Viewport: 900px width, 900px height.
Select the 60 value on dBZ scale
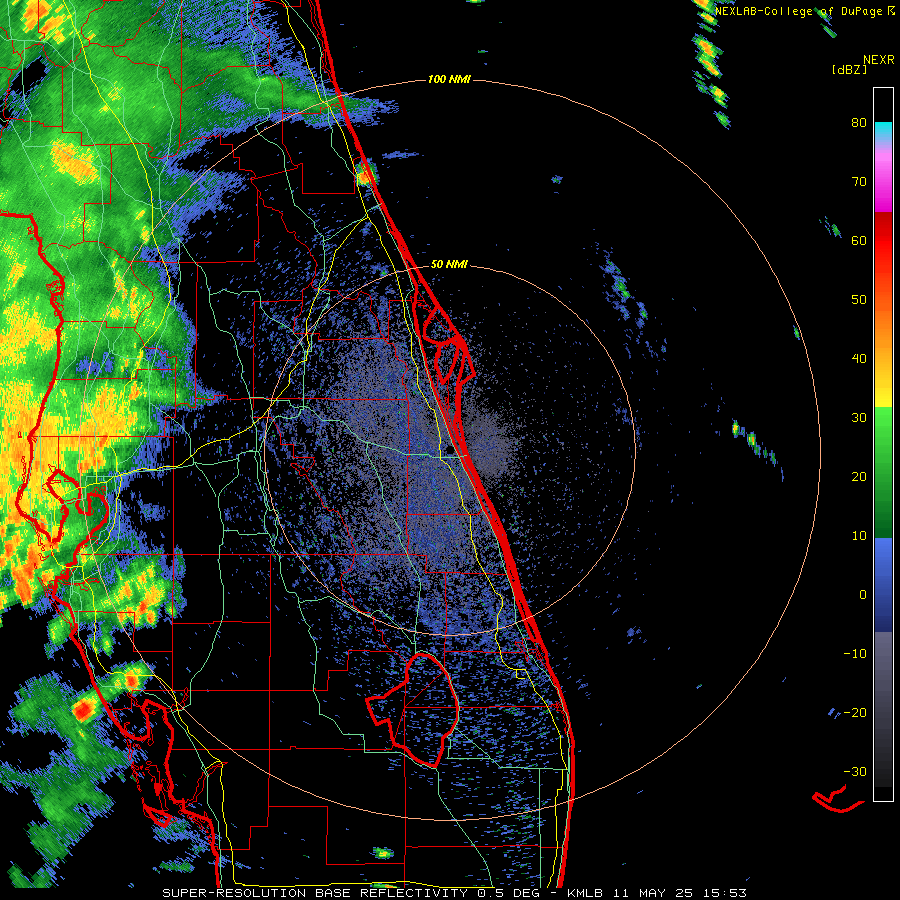pos(859,240)
